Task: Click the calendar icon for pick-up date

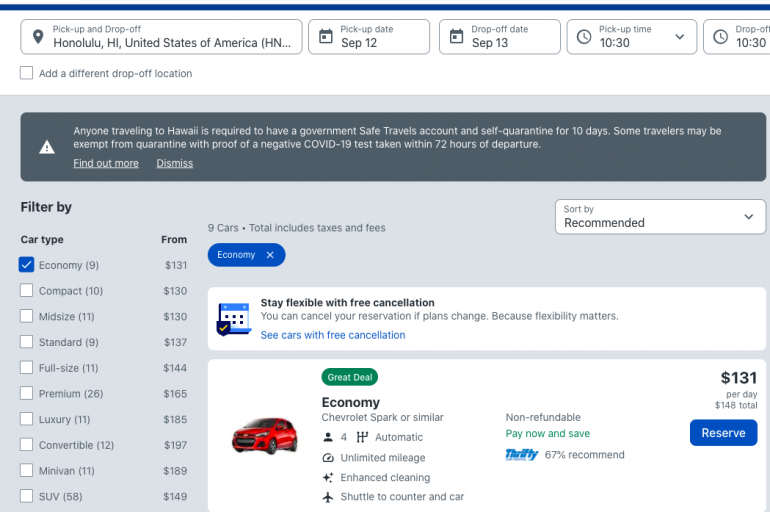Action: tap(325, 37)
